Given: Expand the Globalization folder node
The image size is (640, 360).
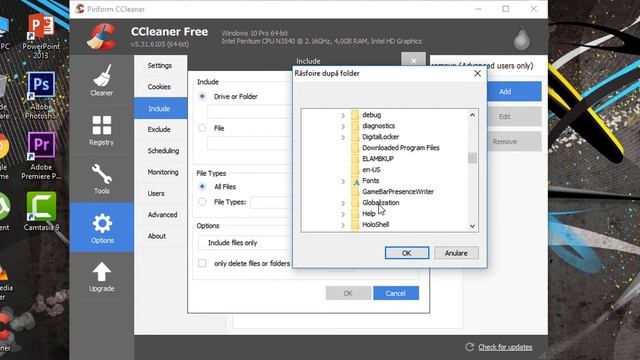Looking at the screenshot, I should (343, 203).
